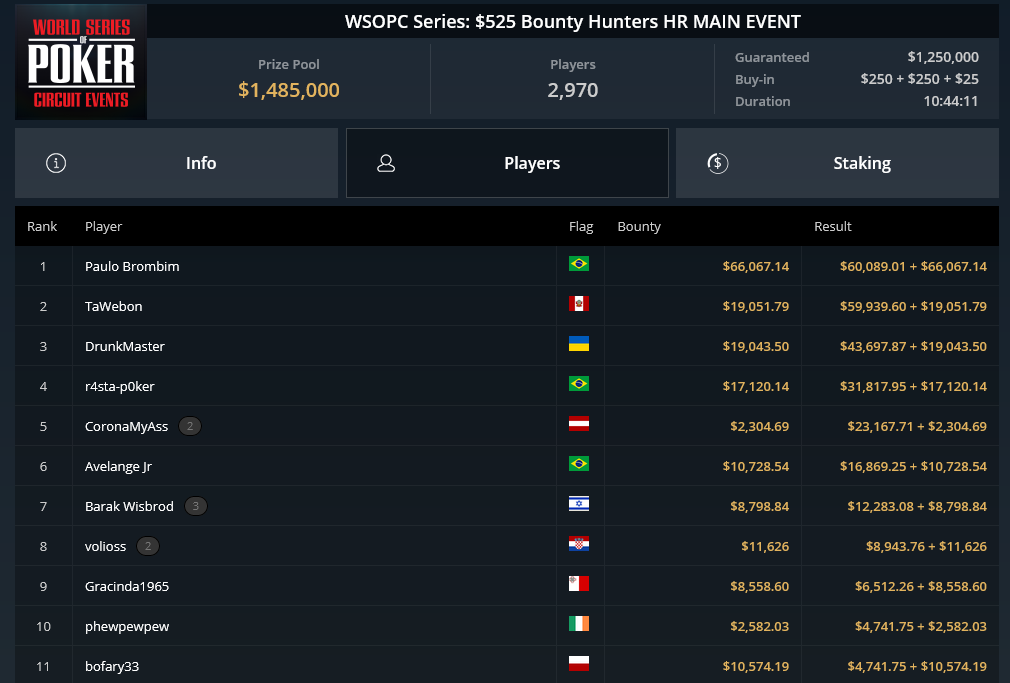
Task: Select player phewpewpew
Action: click(x=127, y=626)
